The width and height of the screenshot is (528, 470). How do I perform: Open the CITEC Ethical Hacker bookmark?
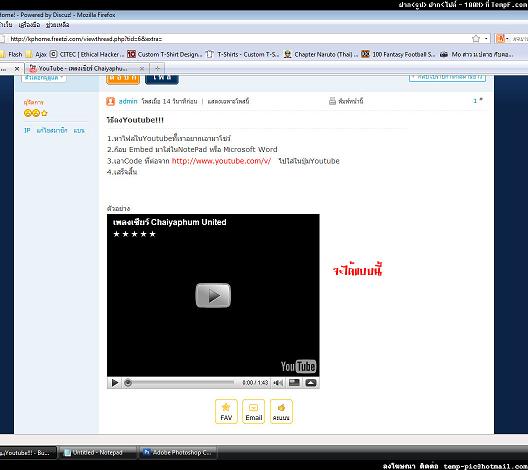(87, 54)
